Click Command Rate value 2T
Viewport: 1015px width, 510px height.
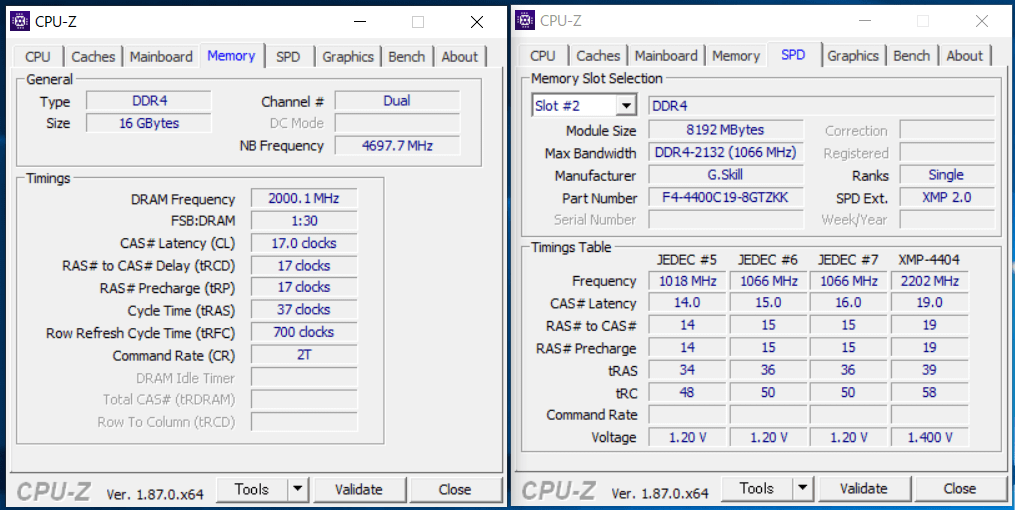coord(304,355)
